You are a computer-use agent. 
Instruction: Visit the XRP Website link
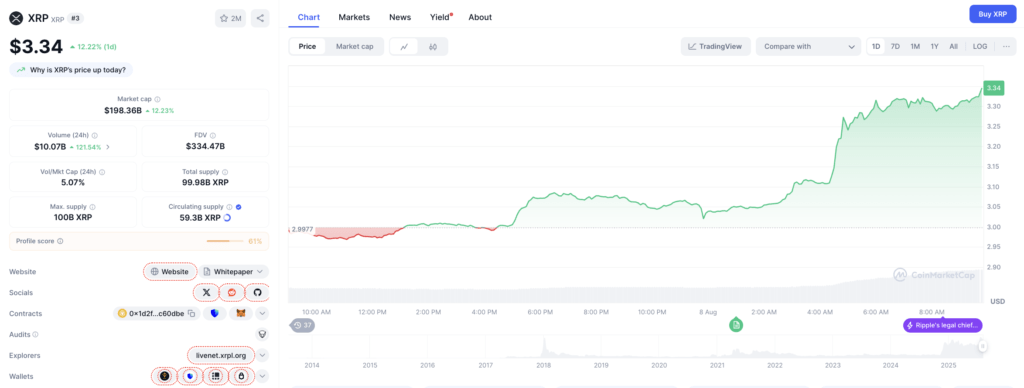coord(170,271)
